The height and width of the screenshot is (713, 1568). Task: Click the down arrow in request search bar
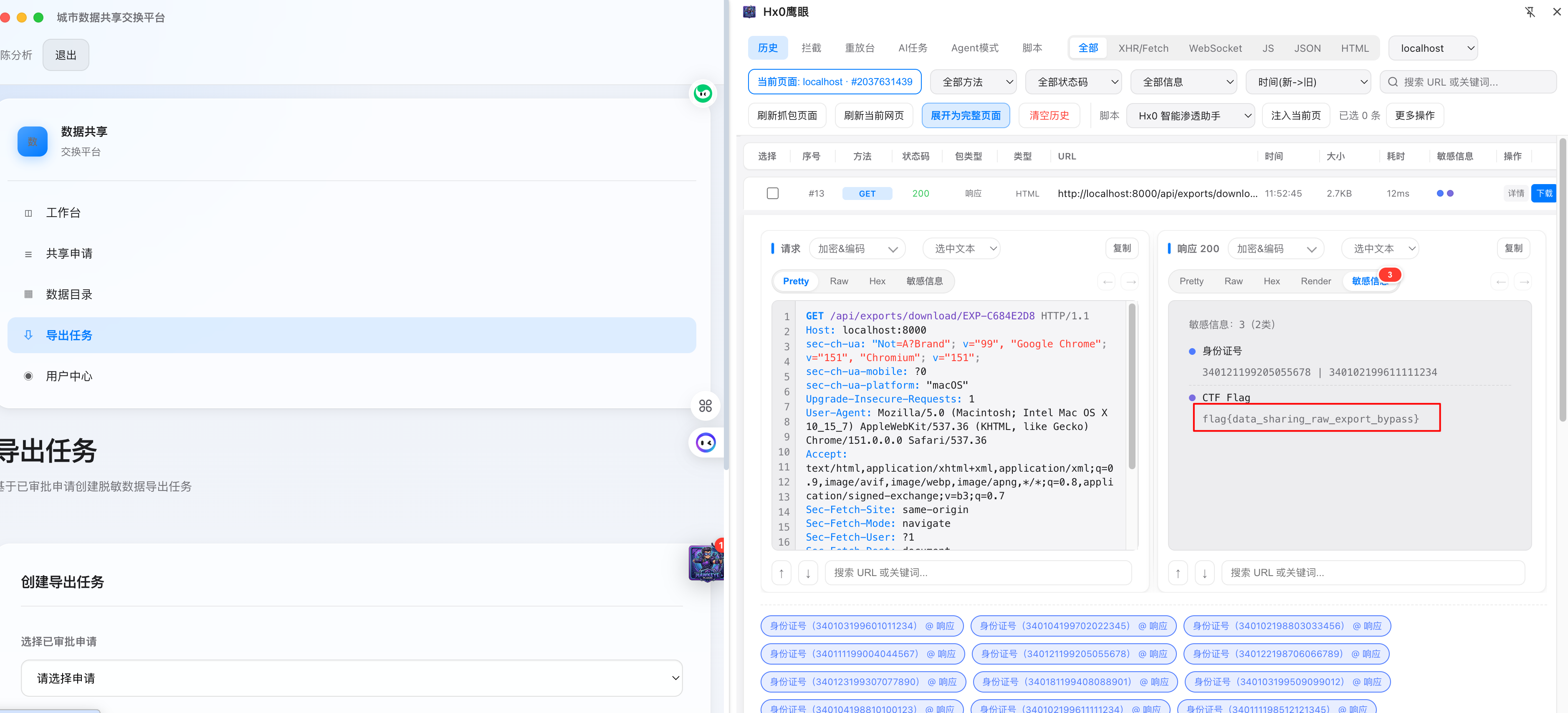click(808, 573)
